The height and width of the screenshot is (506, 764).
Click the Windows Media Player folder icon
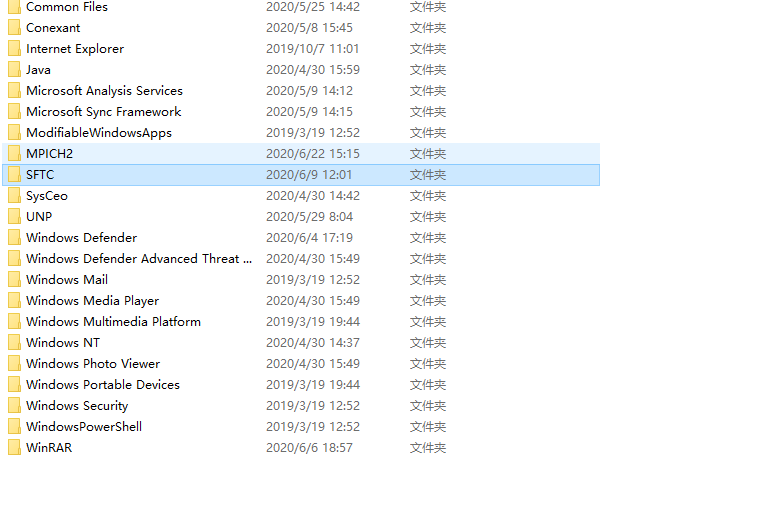click(15, 300)
